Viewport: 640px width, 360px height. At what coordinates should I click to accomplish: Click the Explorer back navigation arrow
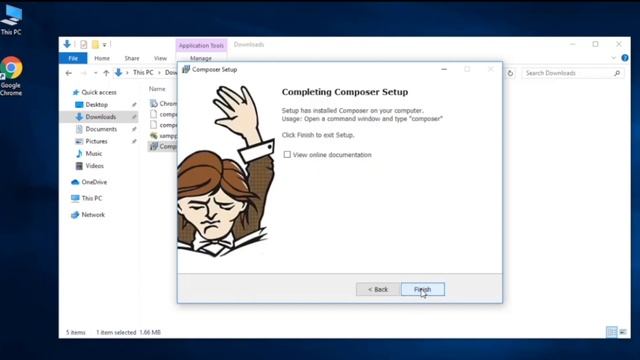pyautogui.click(x=69, y=73)
